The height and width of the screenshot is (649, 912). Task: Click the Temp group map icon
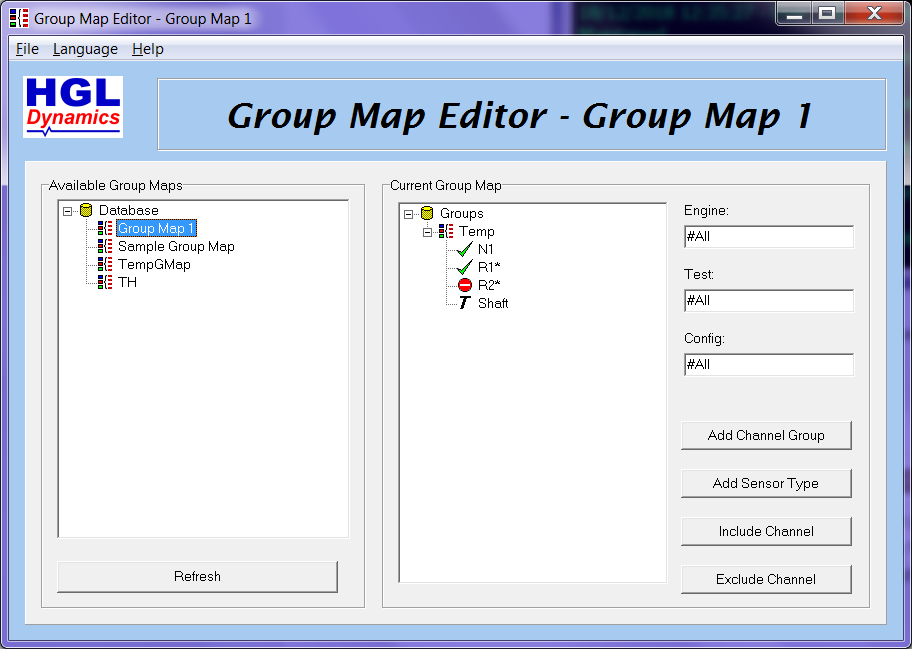tap(446, 231)
